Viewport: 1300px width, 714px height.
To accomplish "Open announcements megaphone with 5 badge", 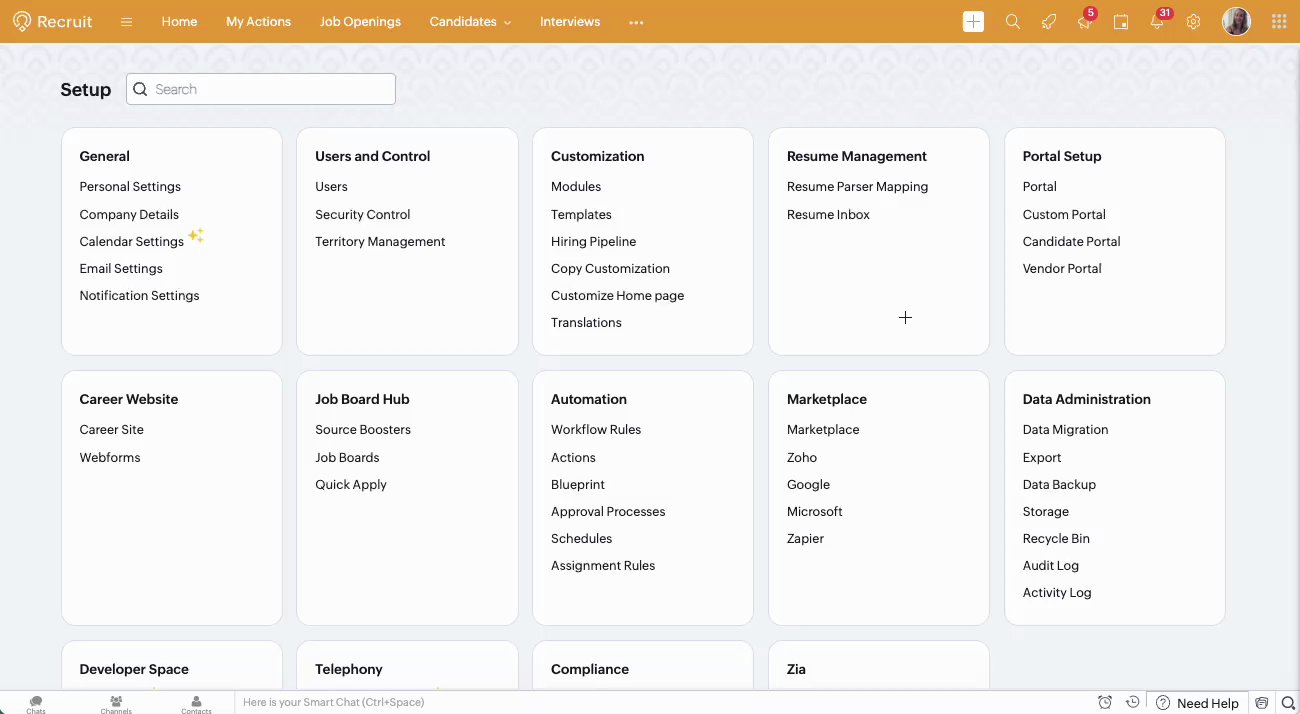I will pyautogui.click(x=1085, y=21).
